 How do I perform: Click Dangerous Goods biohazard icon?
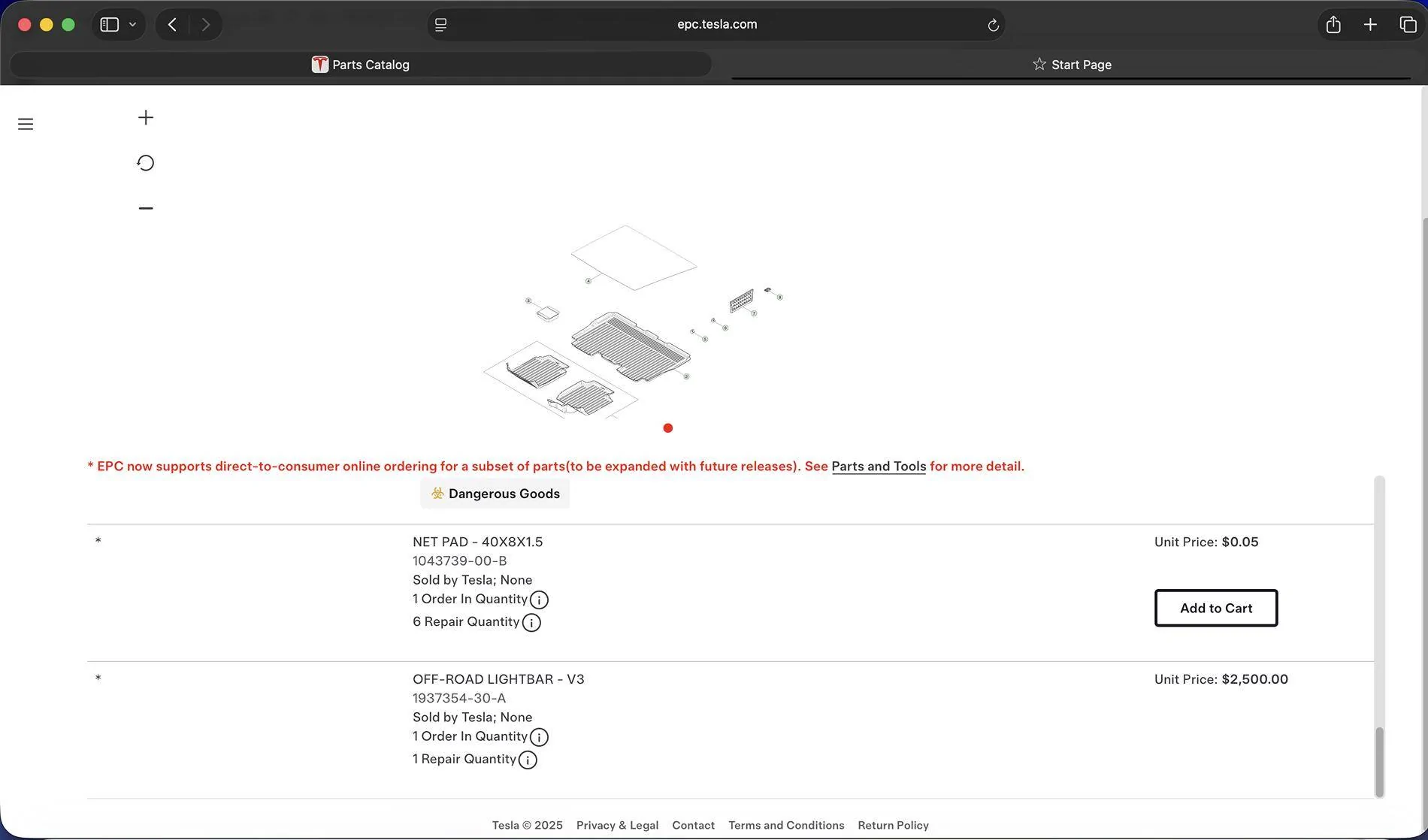click(x=437, y=494)
